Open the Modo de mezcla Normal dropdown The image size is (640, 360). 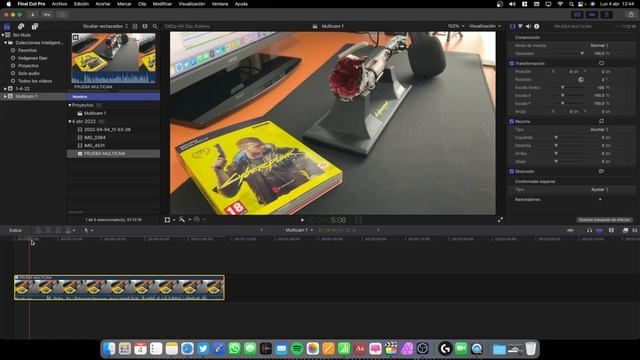(599, 45)
